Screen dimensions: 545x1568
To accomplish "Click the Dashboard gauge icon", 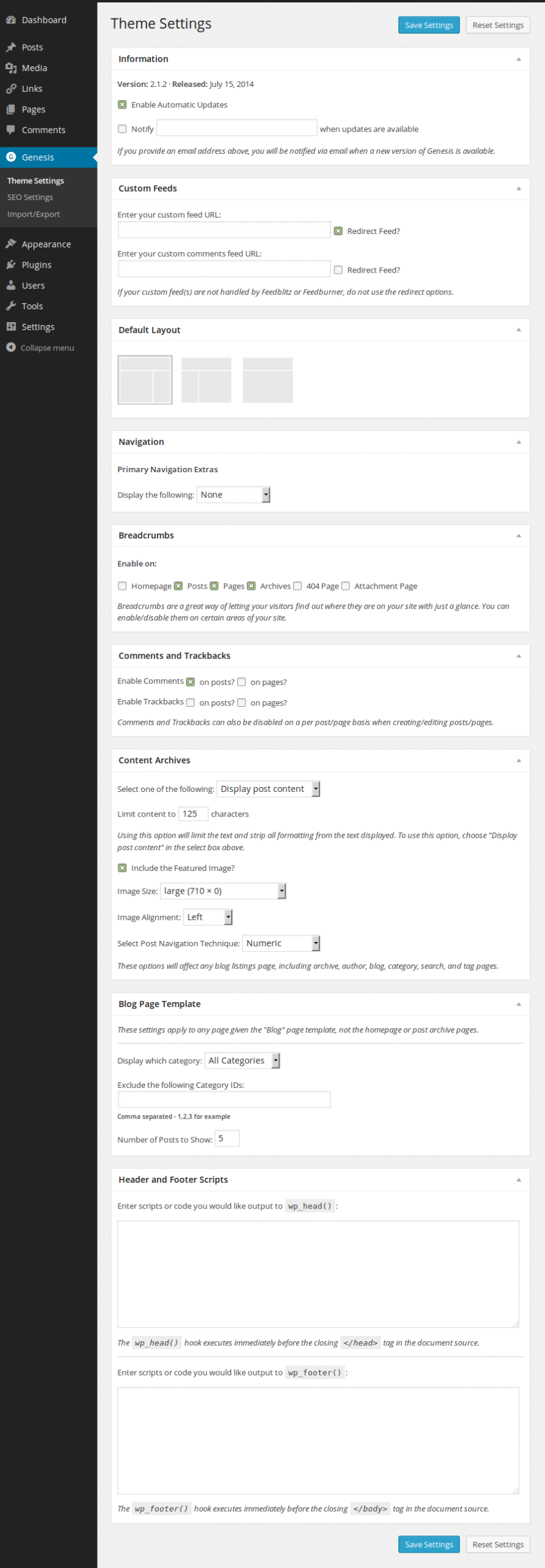I will [11, 20].
